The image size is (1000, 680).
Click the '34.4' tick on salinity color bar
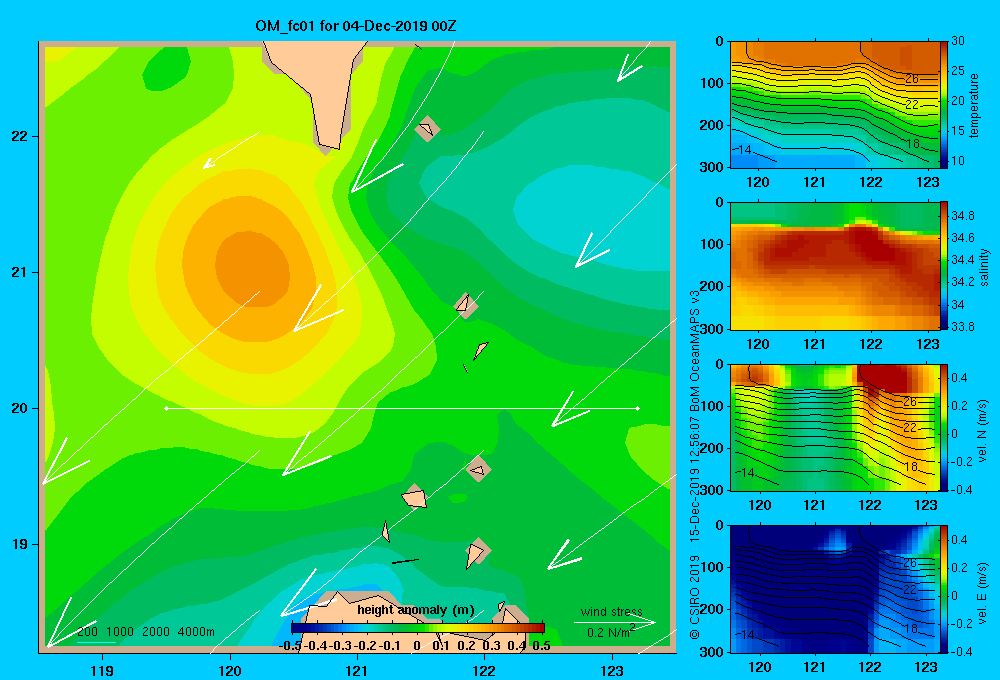(x=962, y=260)
